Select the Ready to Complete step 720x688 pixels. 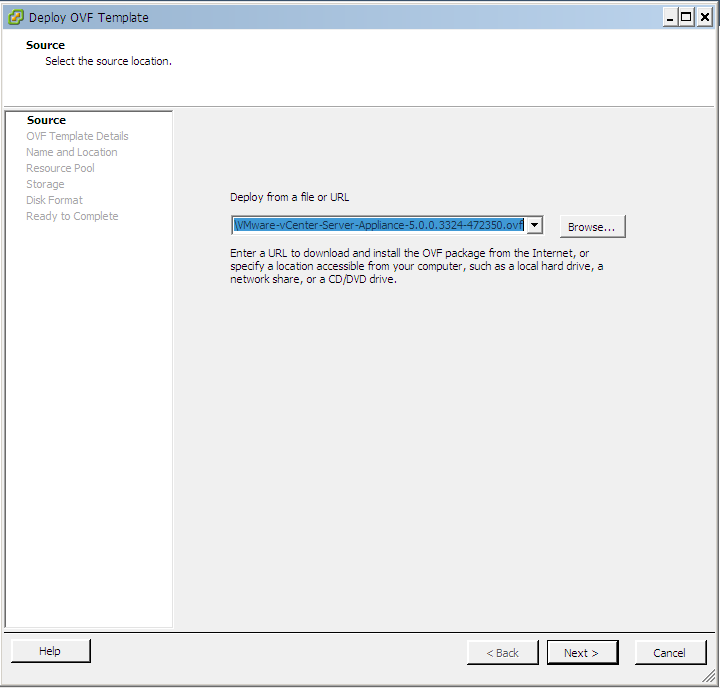(72, 216)
